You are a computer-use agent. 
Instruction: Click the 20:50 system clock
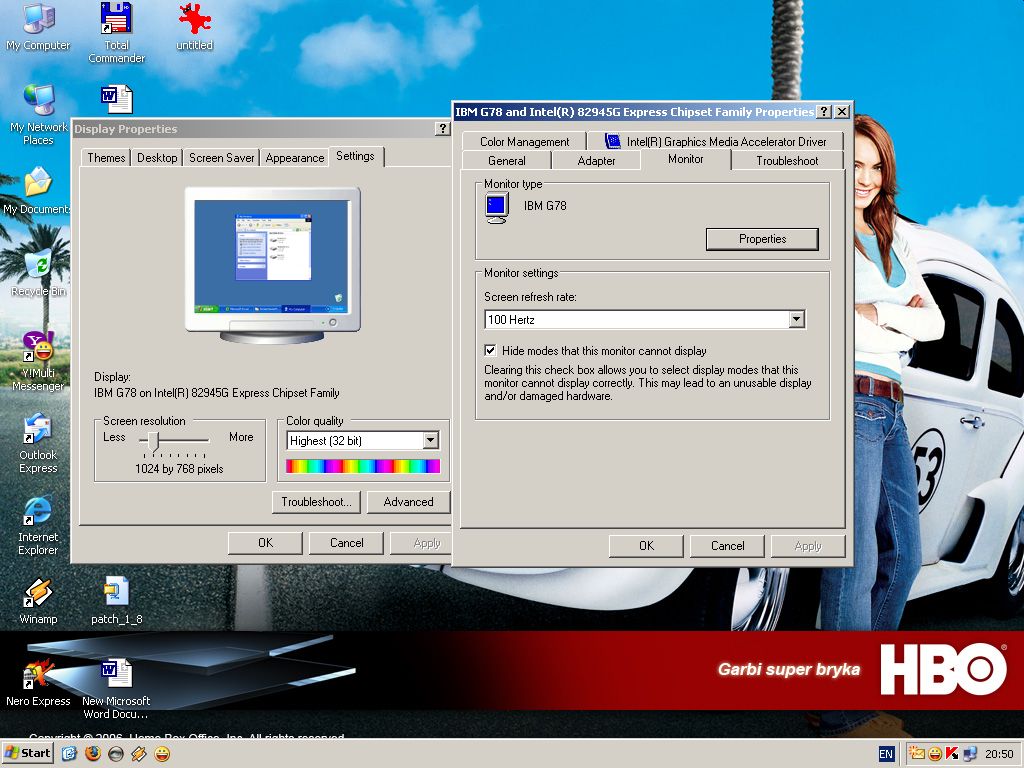[999, 754]
